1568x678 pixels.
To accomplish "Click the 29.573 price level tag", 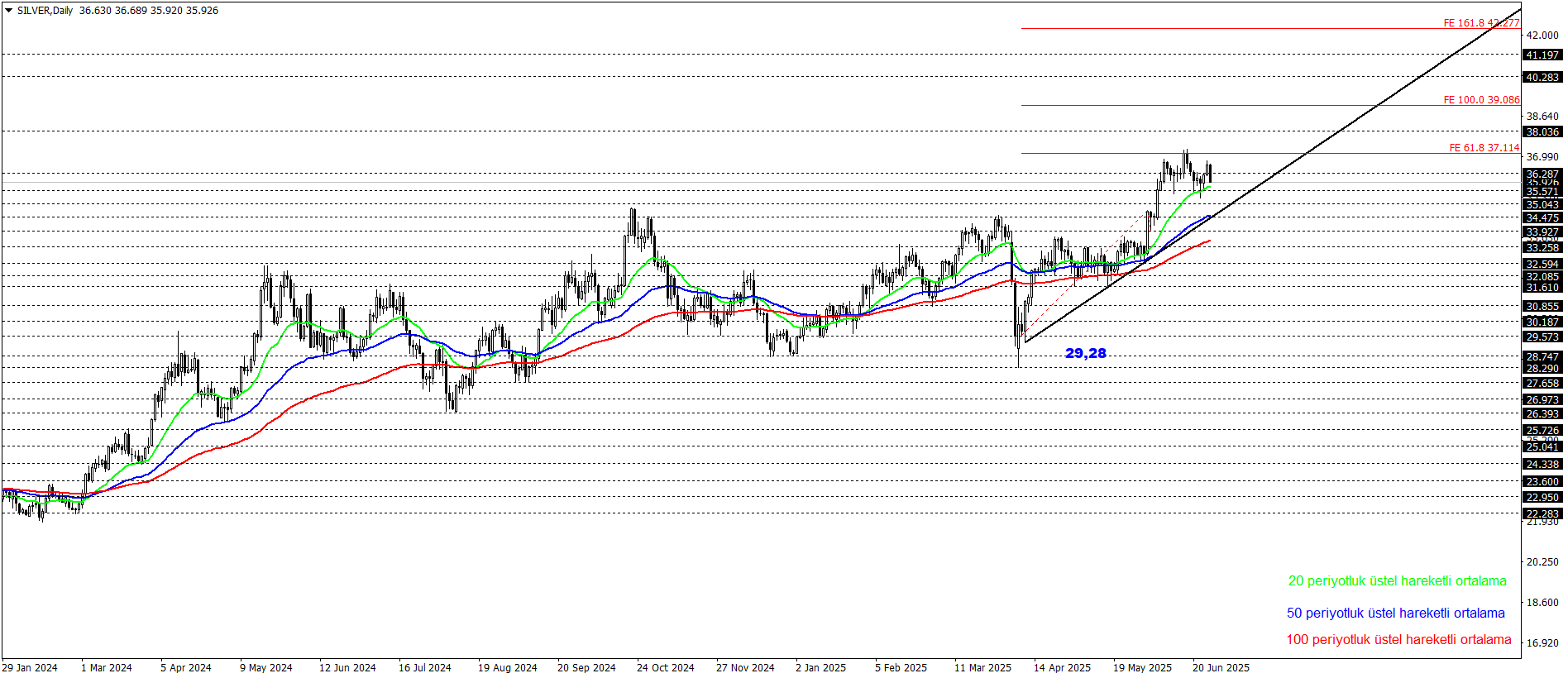I will pos(1542,337).
